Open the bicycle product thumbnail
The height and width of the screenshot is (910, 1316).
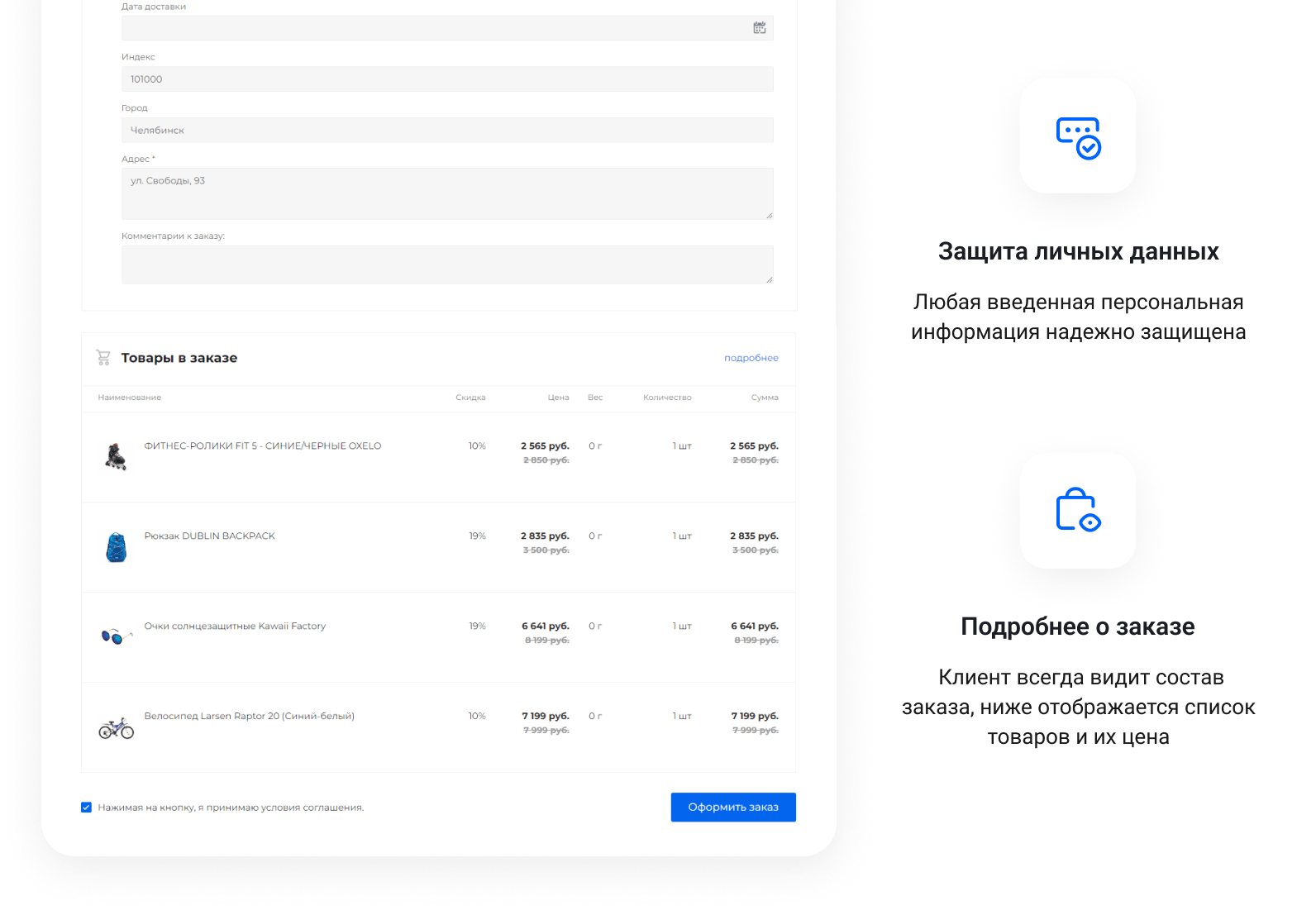point(116,728)
